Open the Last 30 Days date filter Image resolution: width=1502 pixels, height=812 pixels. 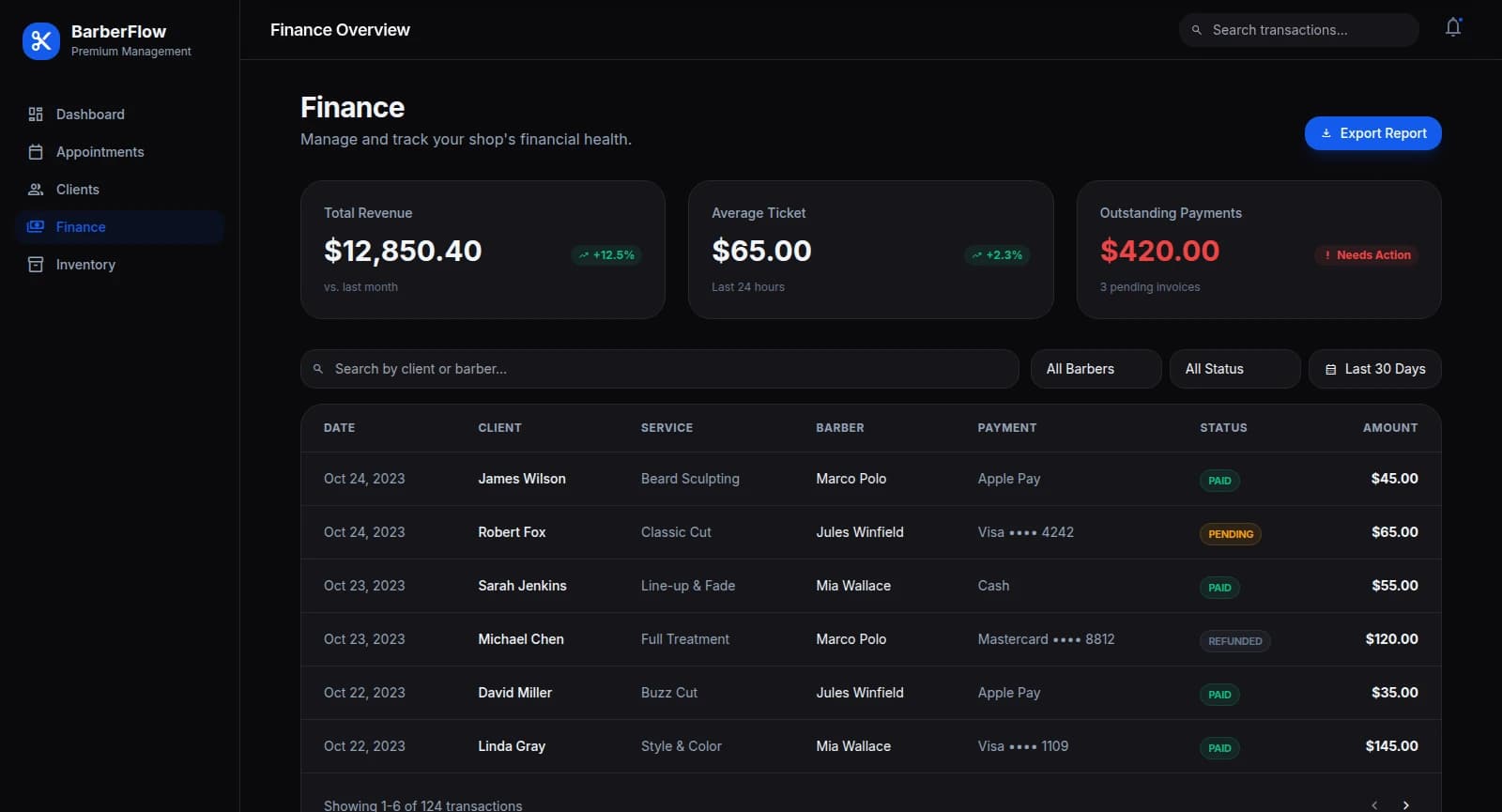click(x=1375, y=369)
